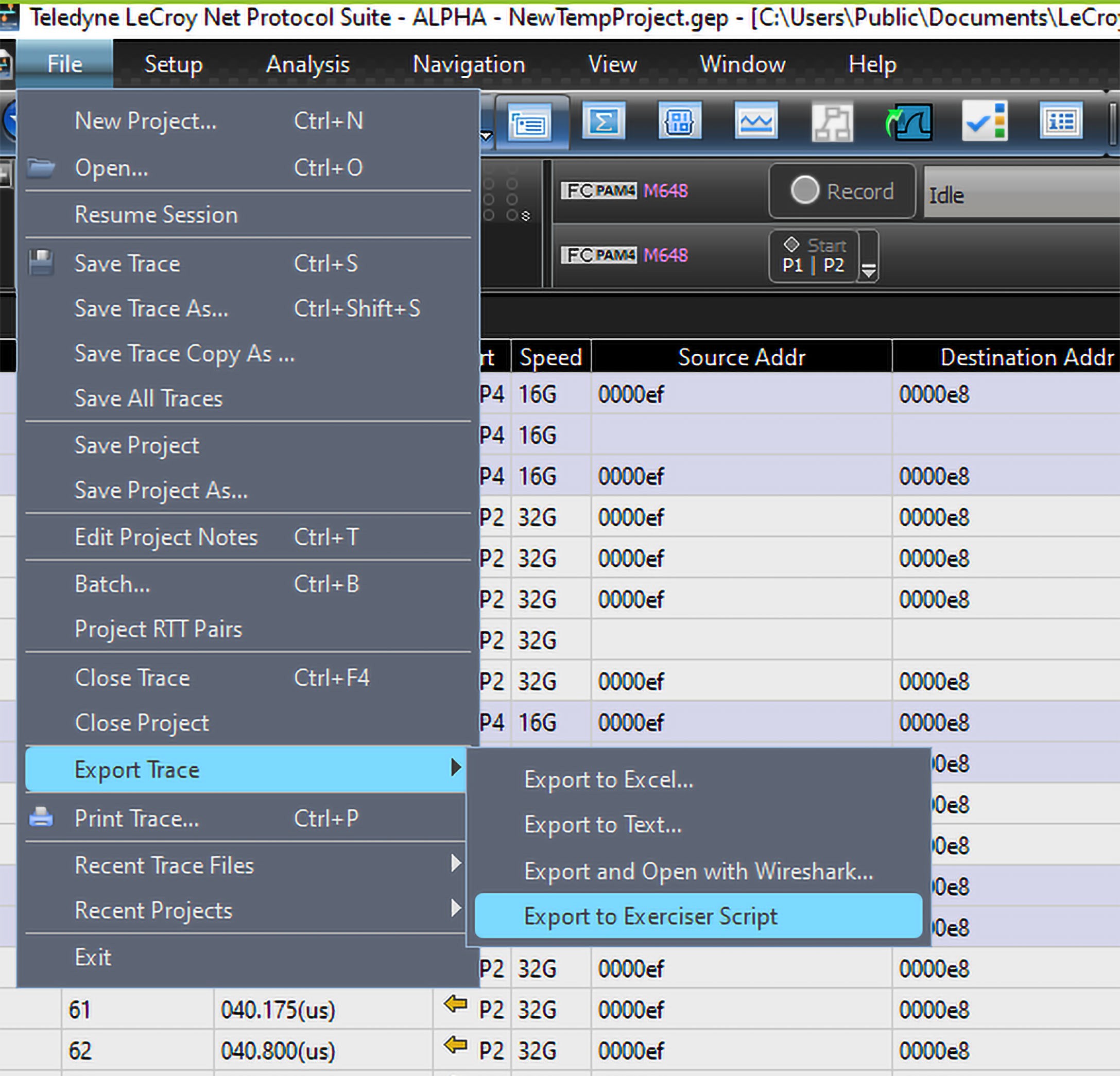Click the line graph view icon
The height and width of the screenshot is (1076, 1120).
click(x=755, y=120)
